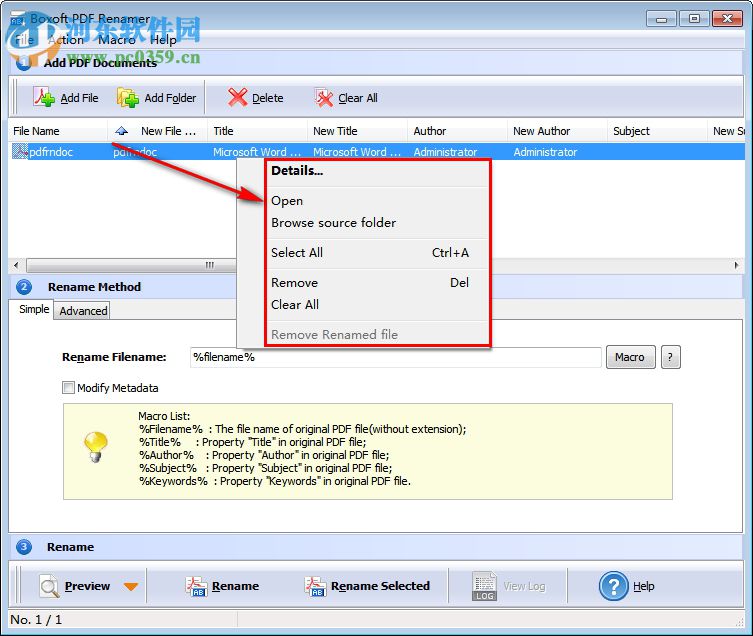Open the Macro menu

pos(117,40)
